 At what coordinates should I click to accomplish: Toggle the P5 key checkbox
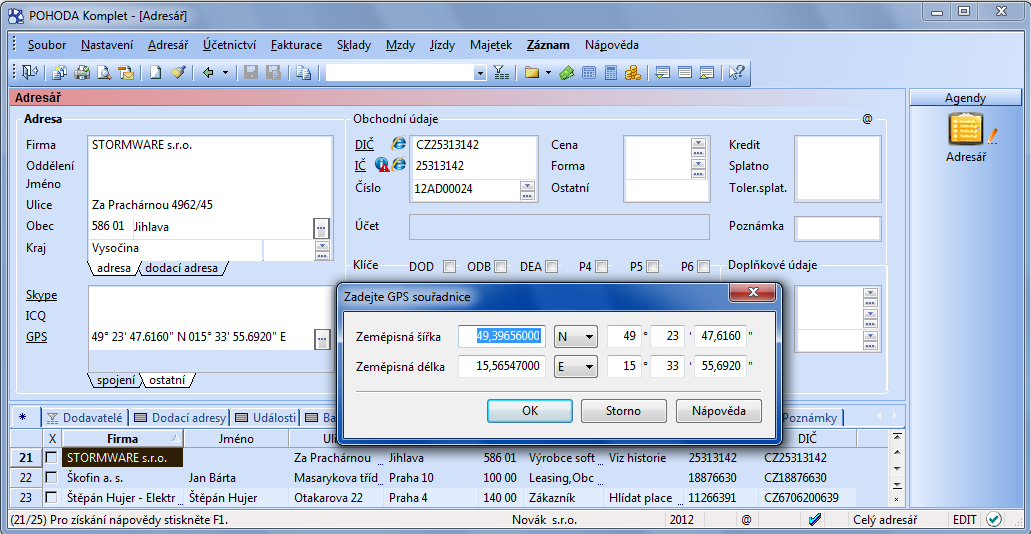click(652, 266)
